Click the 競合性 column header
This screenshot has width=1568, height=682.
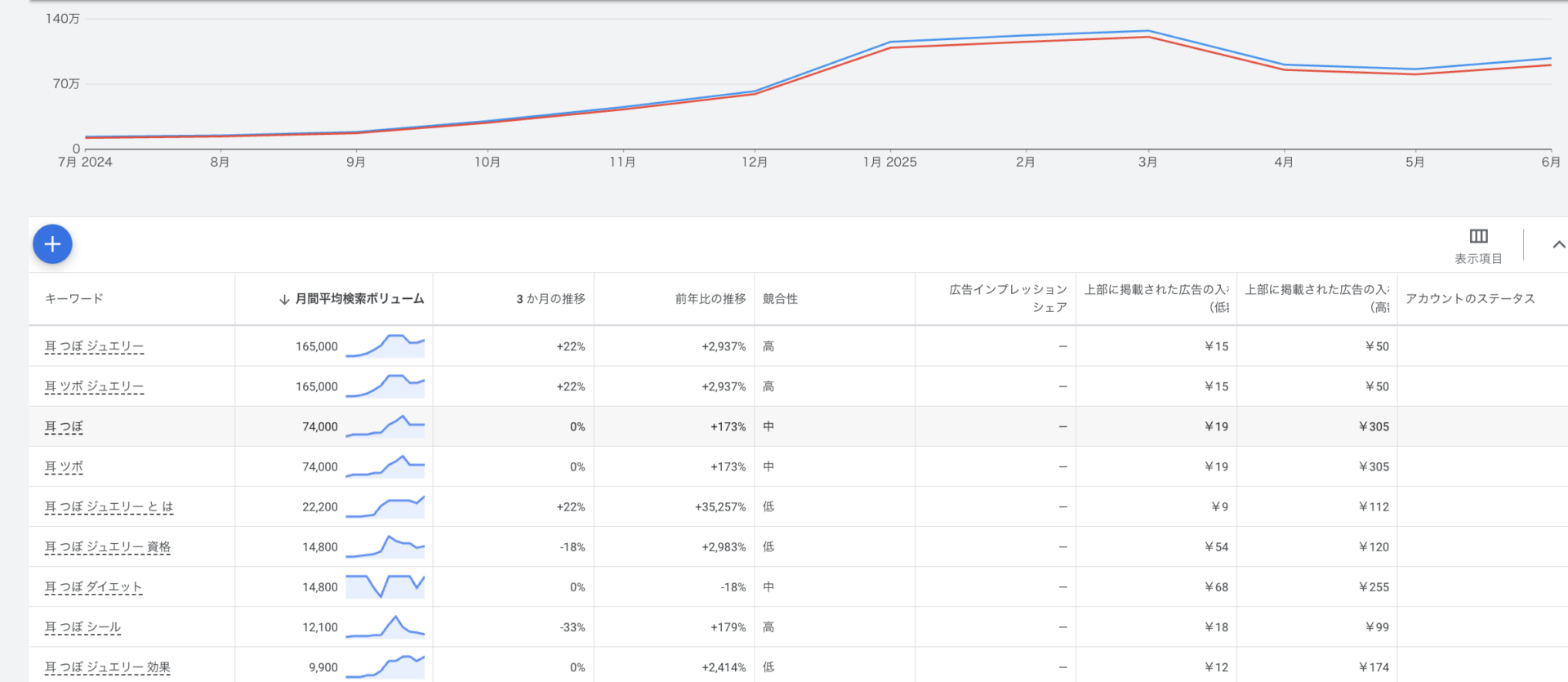780,299
